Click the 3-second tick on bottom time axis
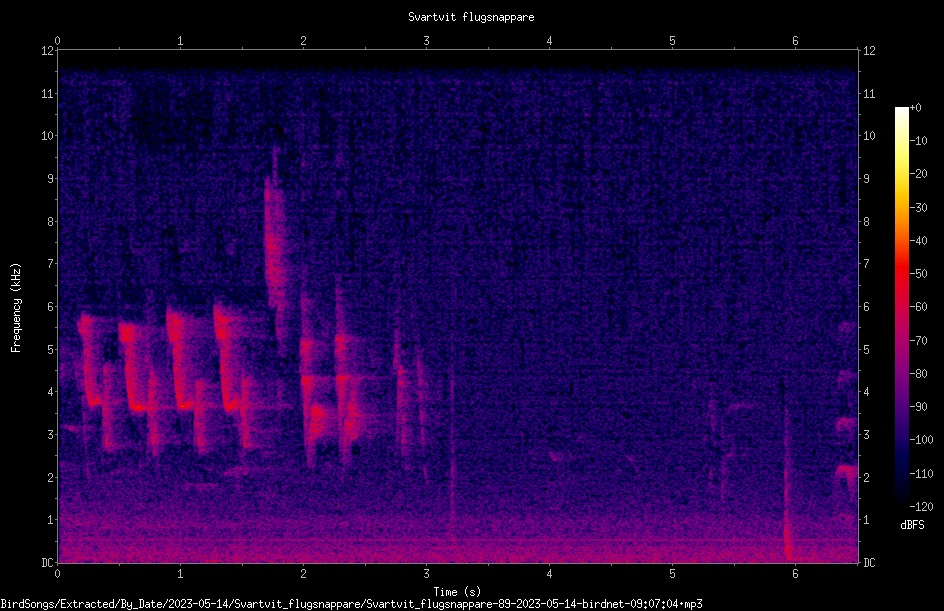Image resolution: width=944 pixels, height=611 pixels. pyautogui.click(x=426, y=574)
